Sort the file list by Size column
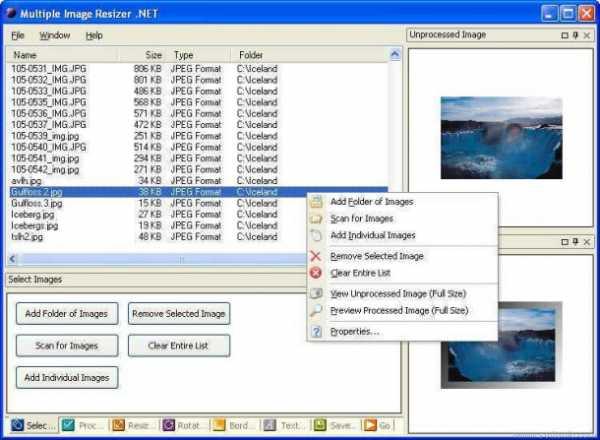Screen dimensions: 600x440 tap(152, 55)
